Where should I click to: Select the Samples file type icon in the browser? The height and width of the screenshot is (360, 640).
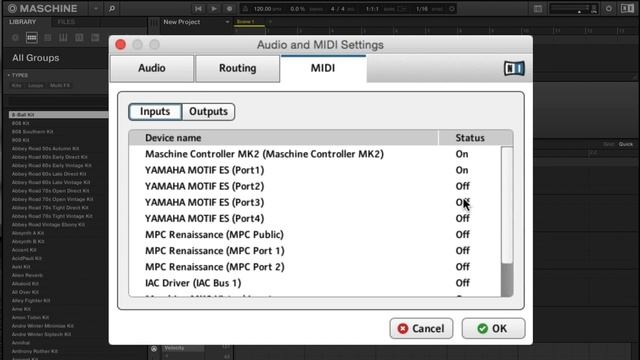95,38
